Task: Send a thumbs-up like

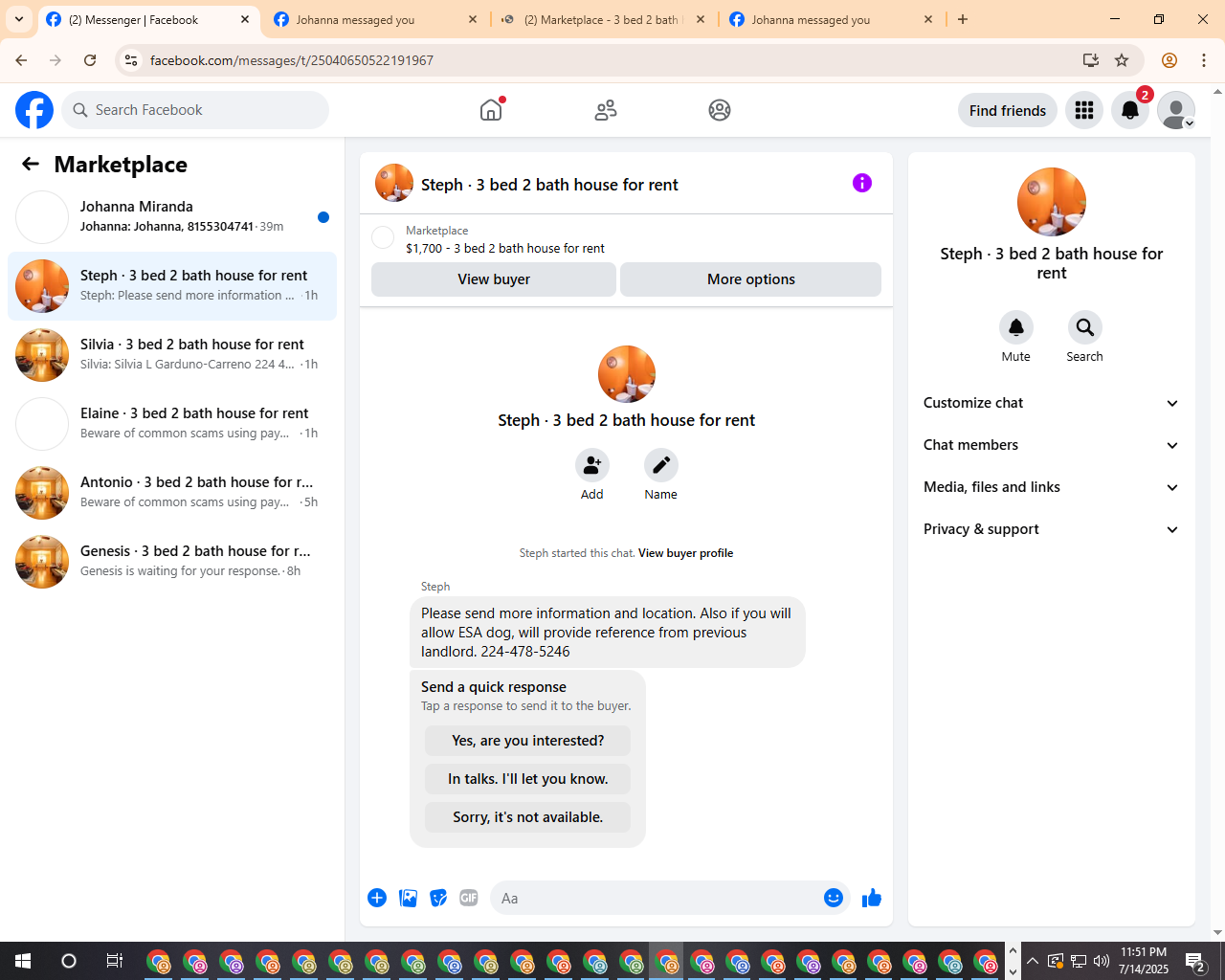Action: click(872, 898)
